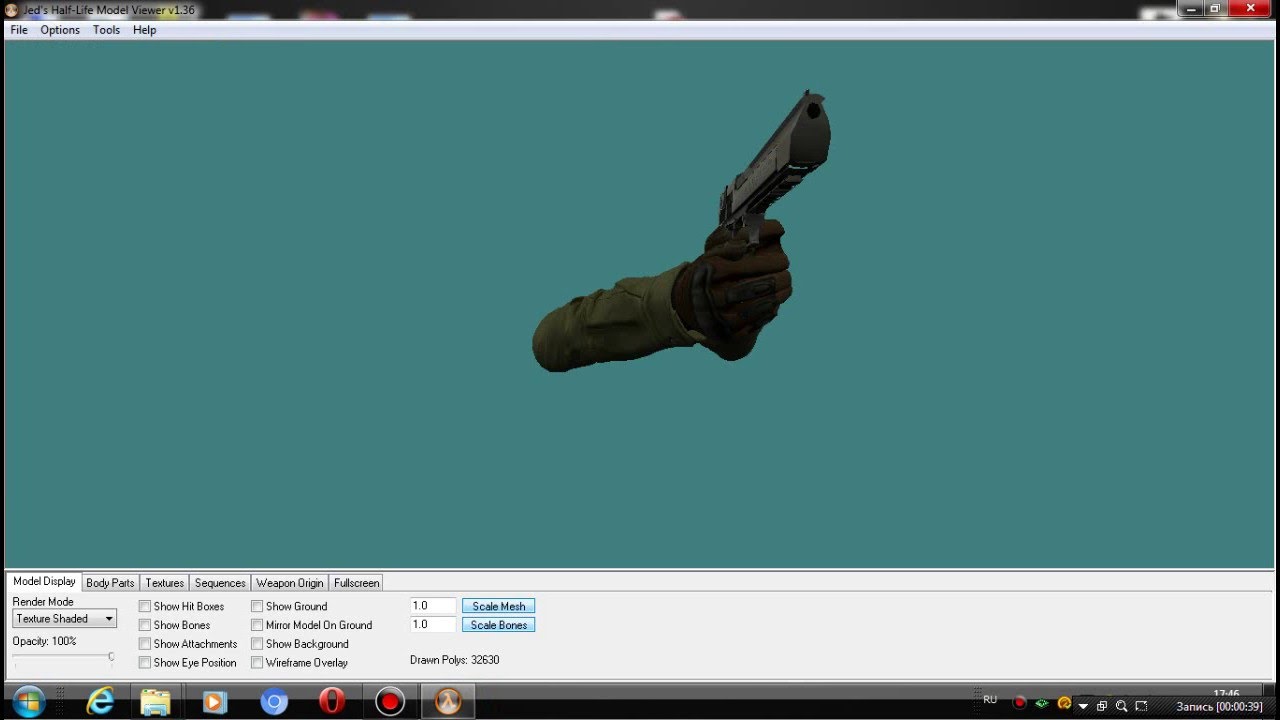Switch to the Fullscreen tab
The image size is (1280, 720).
point(356,583)
